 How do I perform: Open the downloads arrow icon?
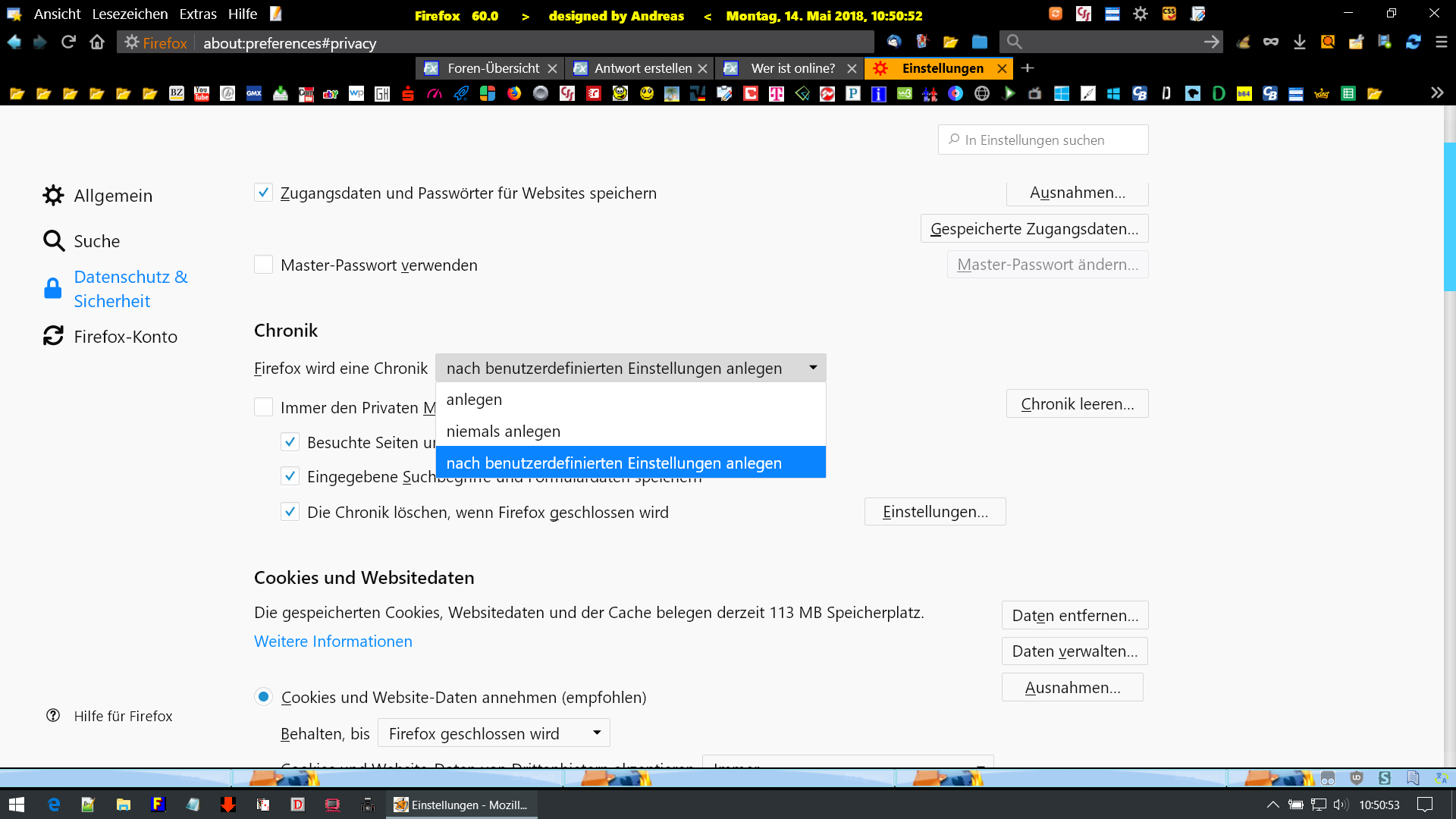click(x=1300, y=42)
